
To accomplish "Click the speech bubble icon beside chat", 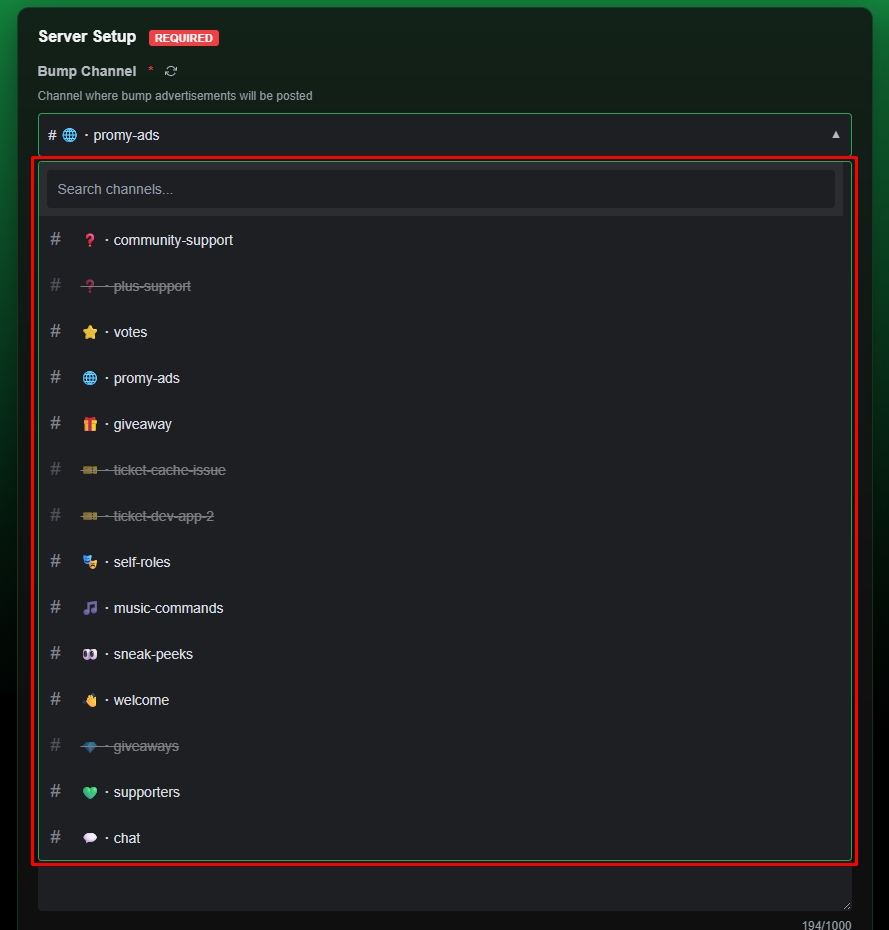I will click(89, 838).
